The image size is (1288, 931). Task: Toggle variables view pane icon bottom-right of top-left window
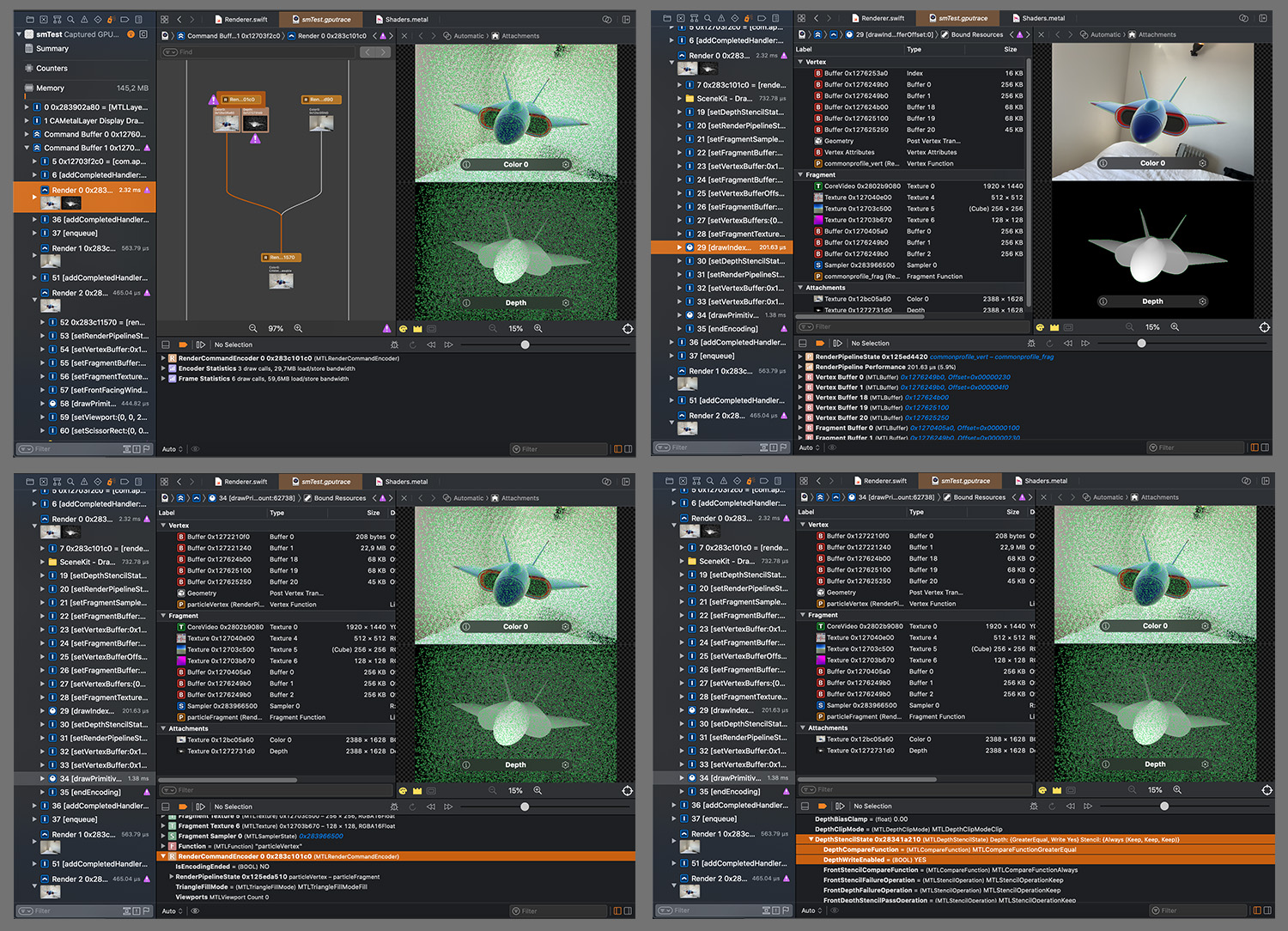(x=617, y=448)
